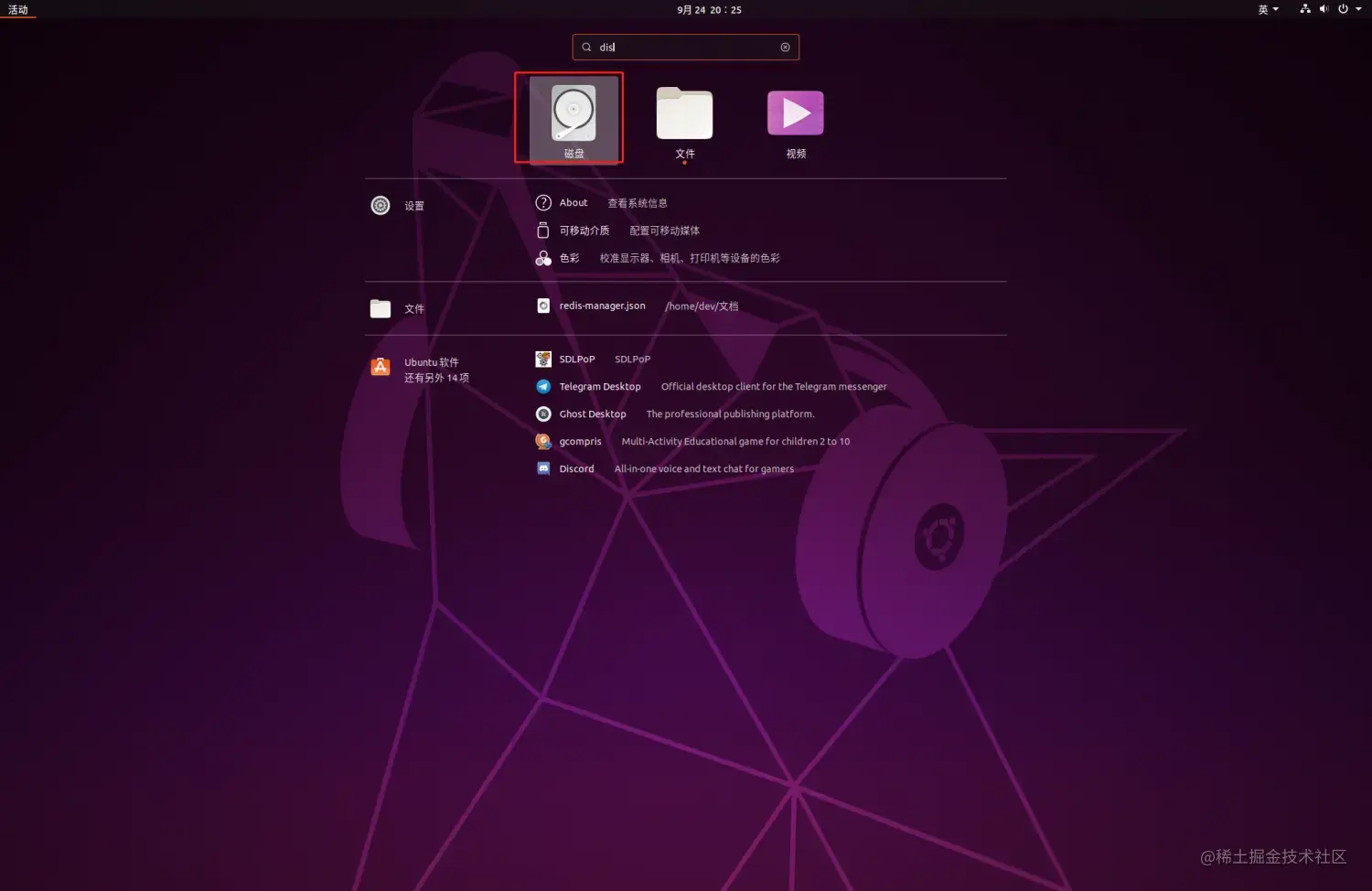Click 'Official desktop client for the Telegram messenger'

(x=774, y=386)
